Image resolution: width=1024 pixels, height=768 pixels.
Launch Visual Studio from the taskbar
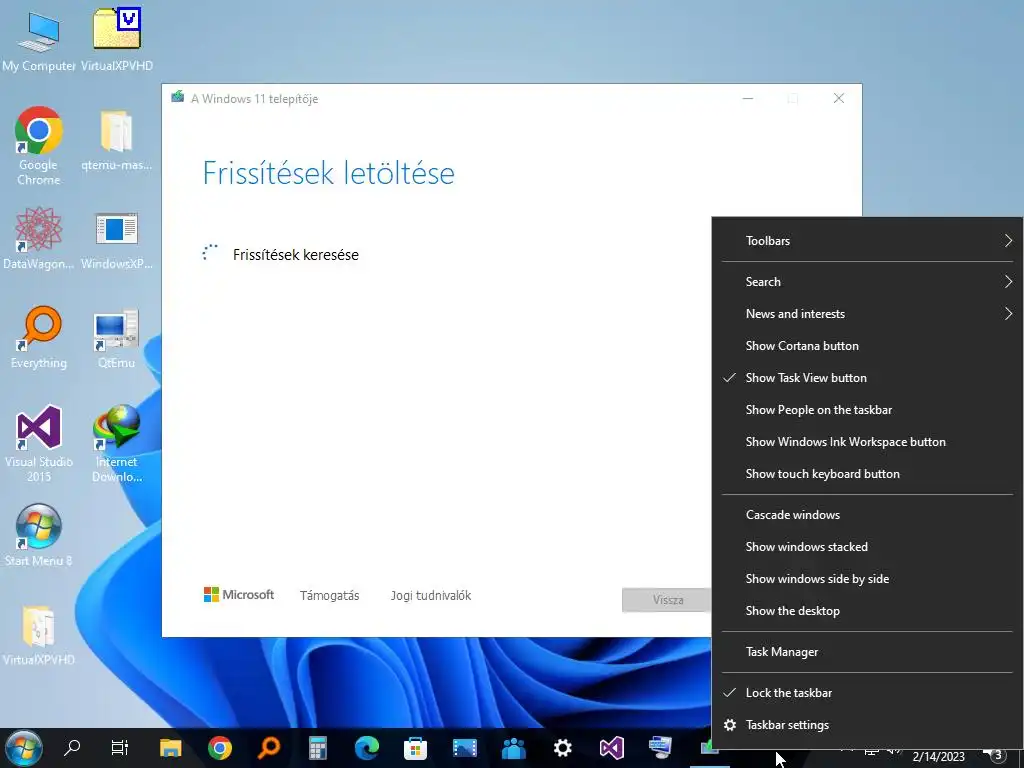pos(612,748)
